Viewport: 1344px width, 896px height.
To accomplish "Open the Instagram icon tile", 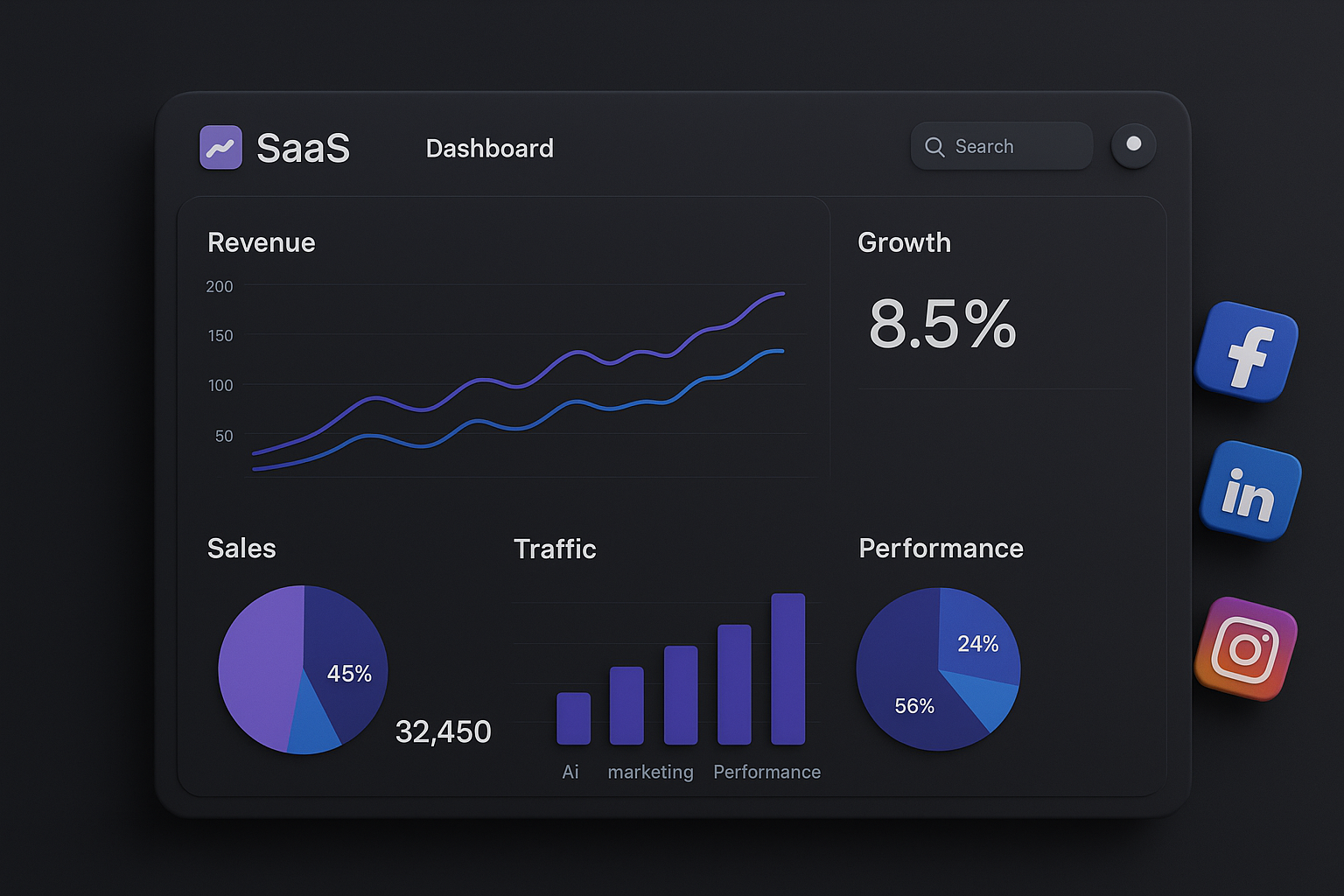I will click(1246, 648).
